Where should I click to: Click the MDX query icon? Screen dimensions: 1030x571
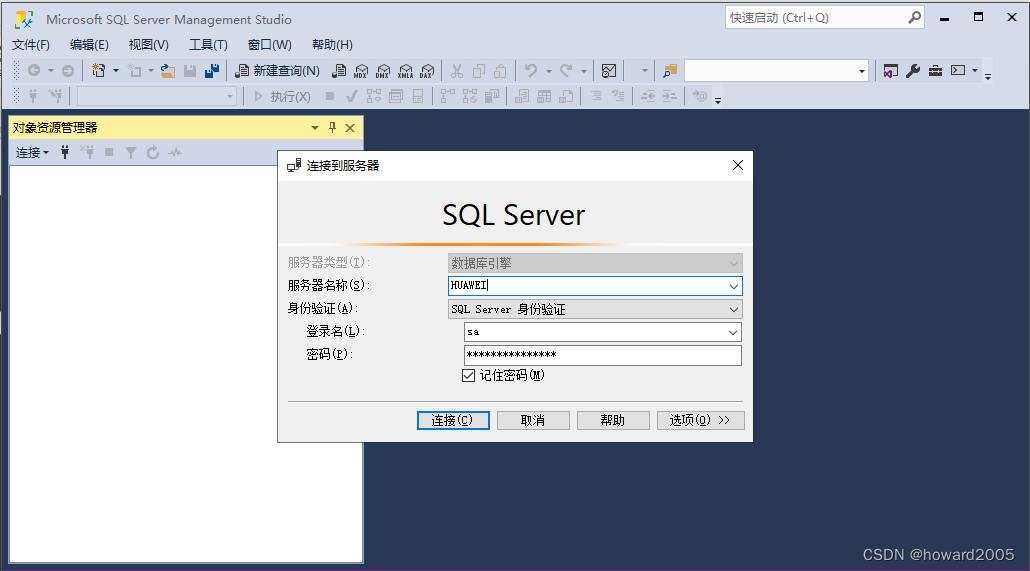pyautogui.click(x=361, y=70)
